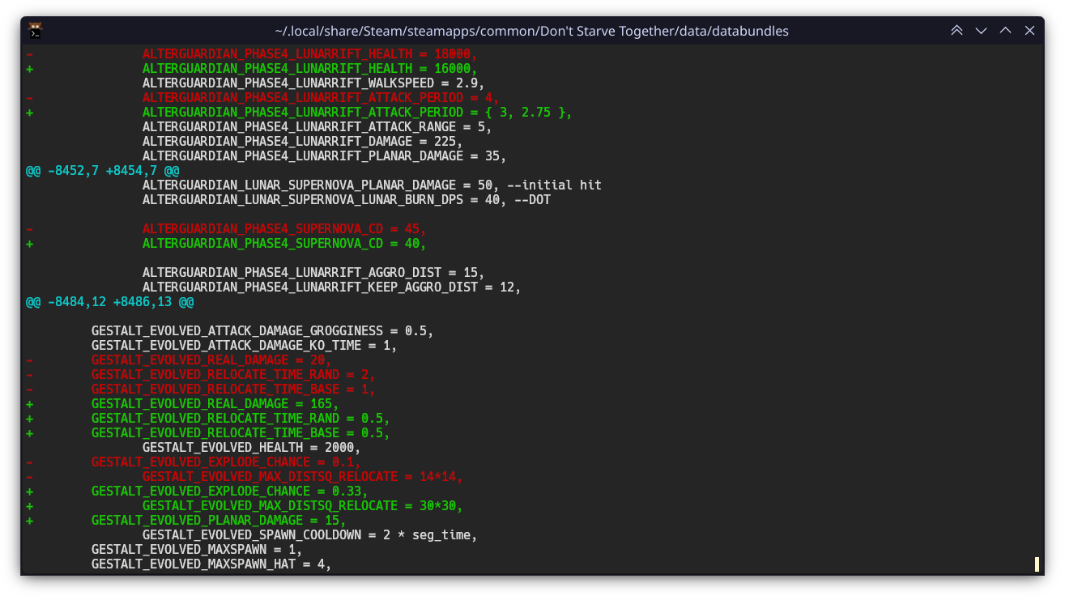Click the hunk header @@ -8452,7 +8454,7 @@

click(102, 171)
